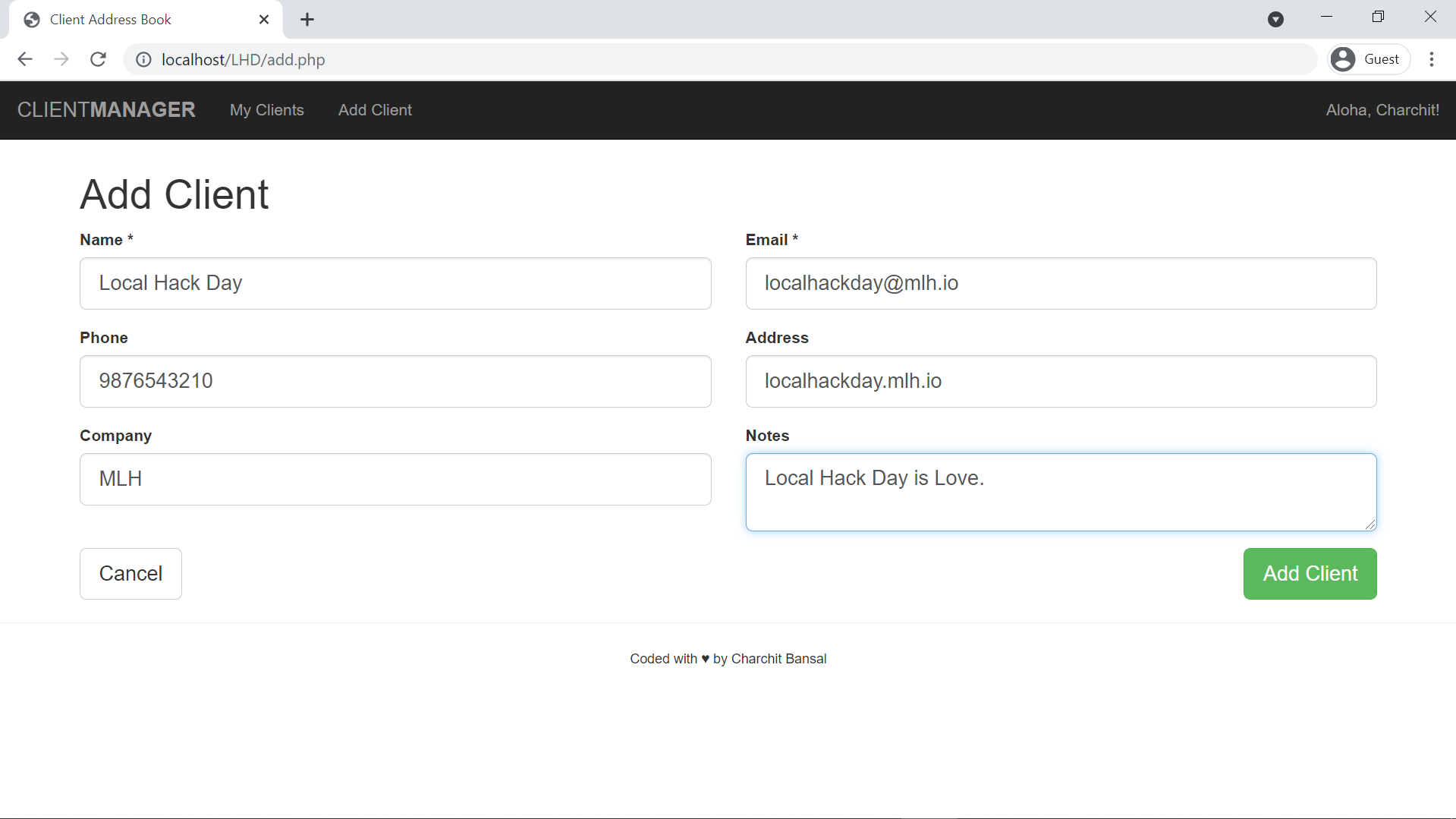
Task: Click the Notes label
Action: [767, 436]
